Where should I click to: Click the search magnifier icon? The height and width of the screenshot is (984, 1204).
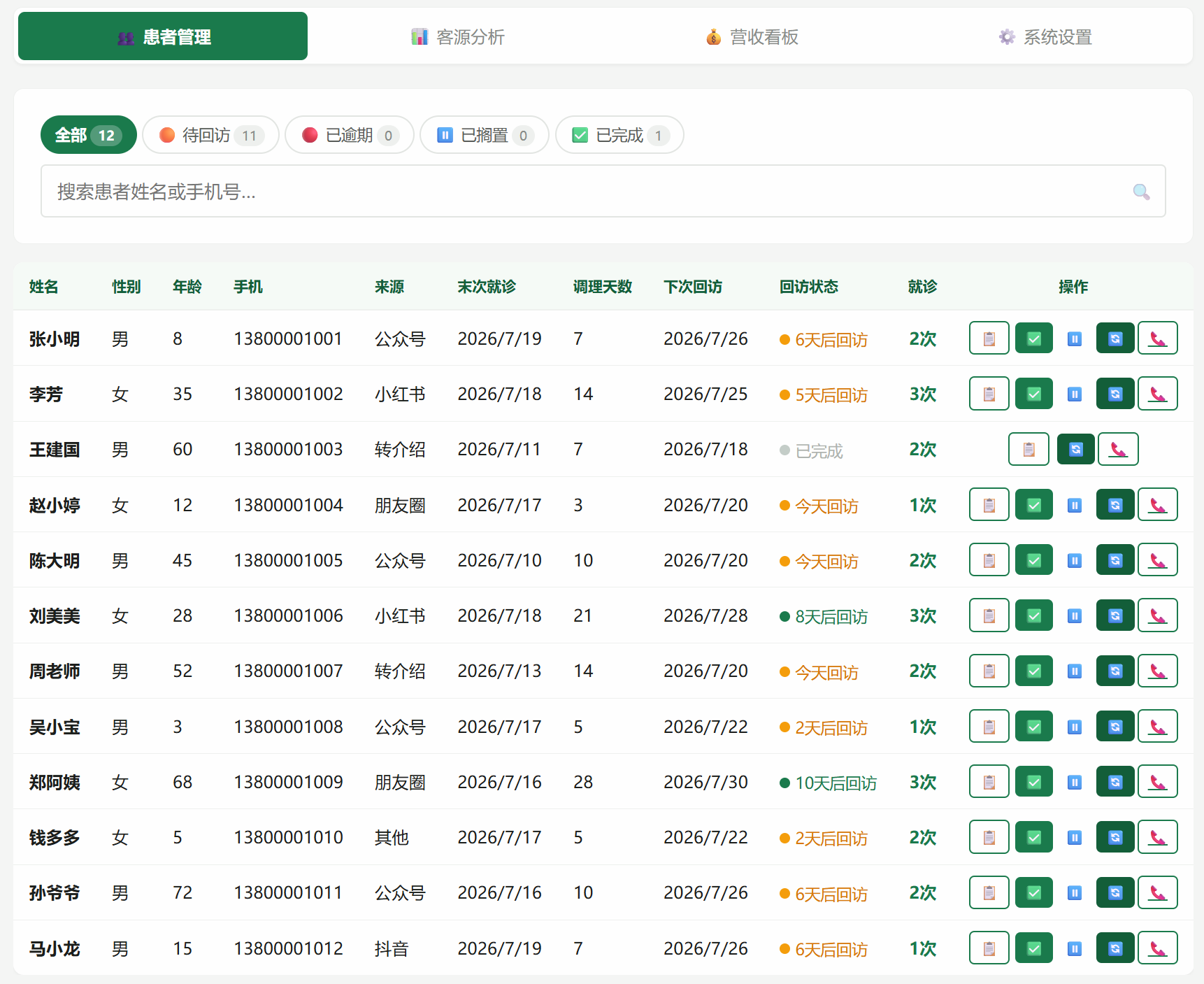pos(1141,192)
